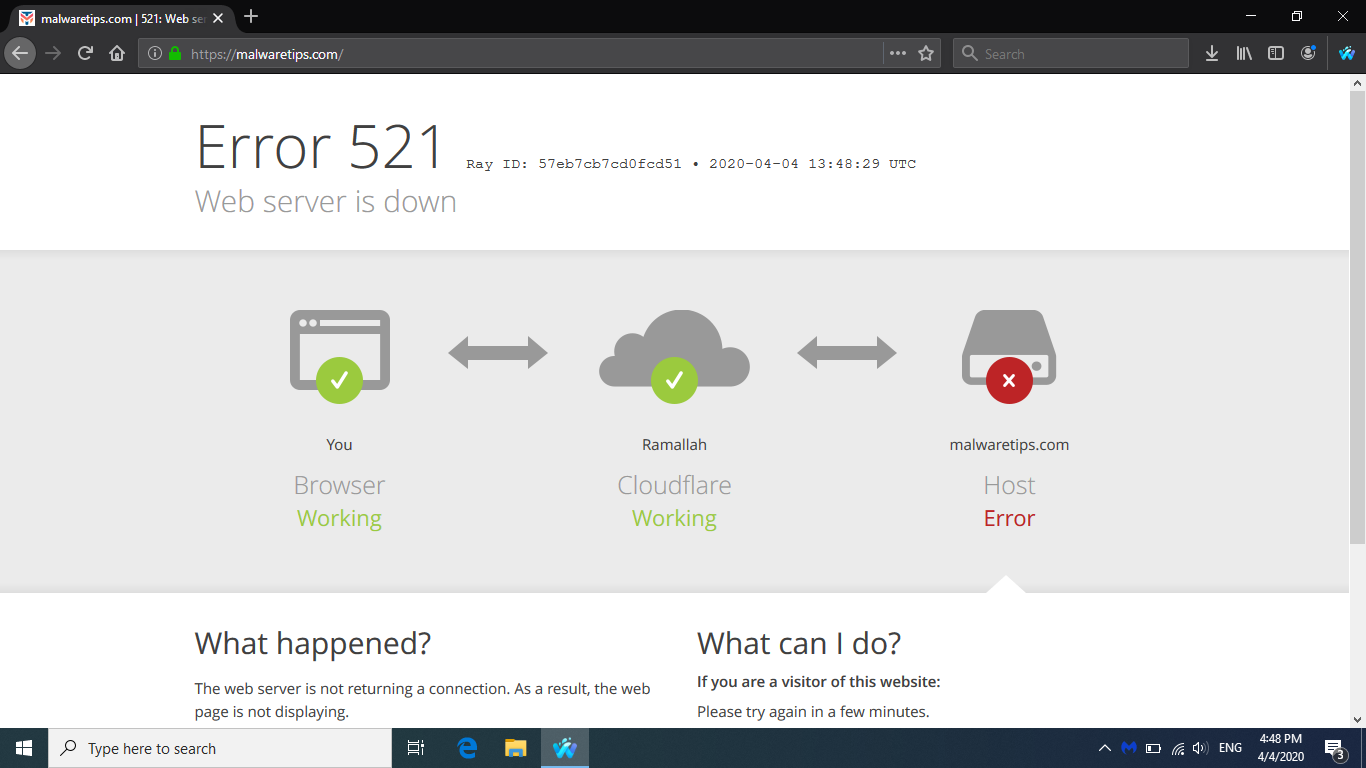Open the Library bookmarks and history
This screenshot has height=768, width=1366.
(x=1244, y=54)
